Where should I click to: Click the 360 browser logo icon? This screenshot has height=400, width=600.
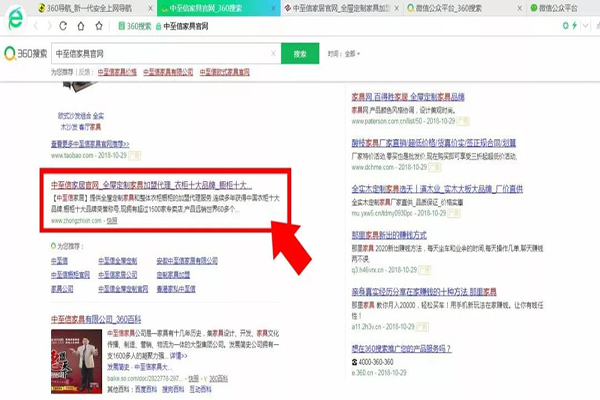(15, 18)
